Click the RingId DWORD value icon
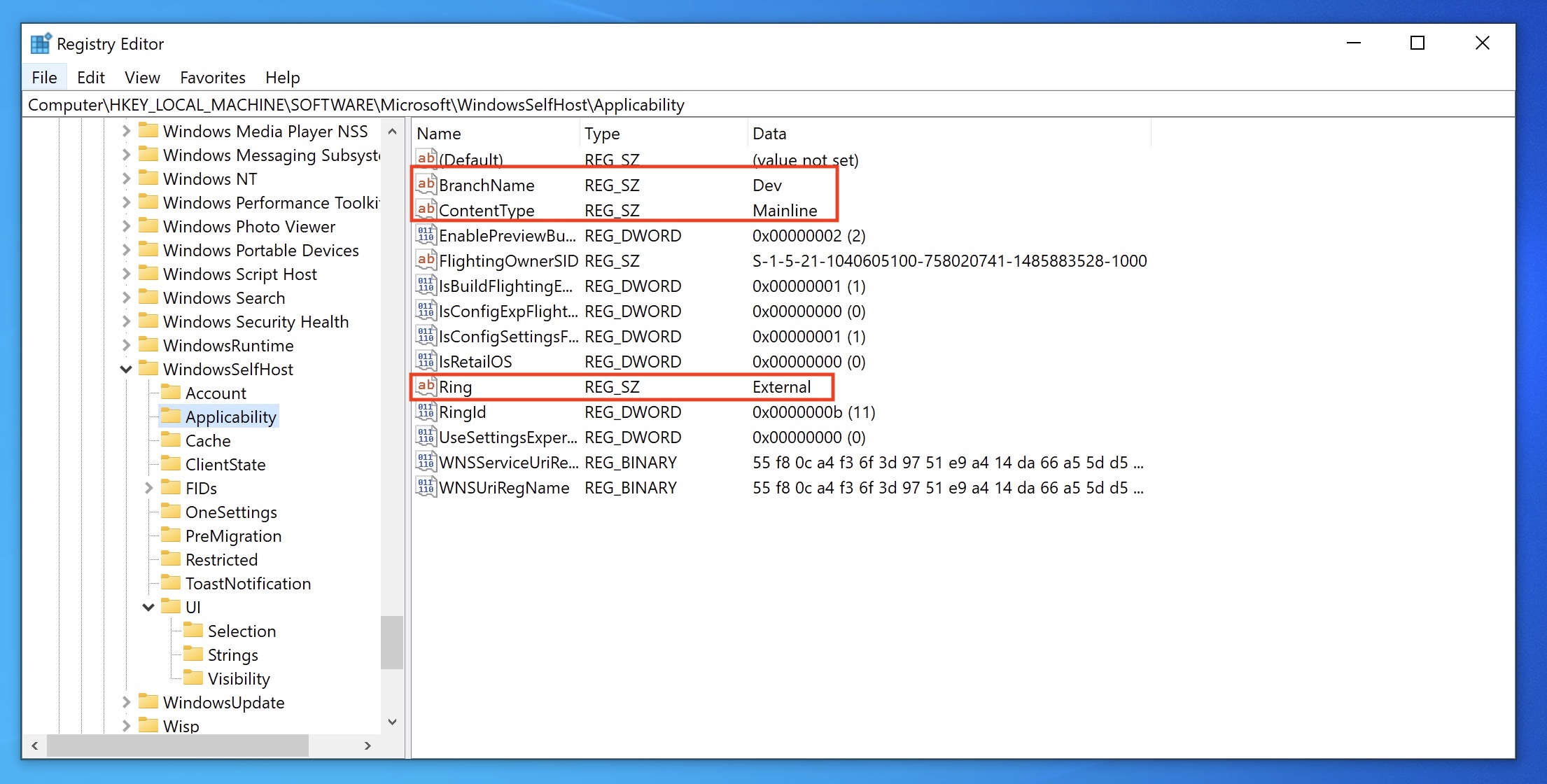The width and height of the screenshot is (1547, 784). pyautogui.click(x=426, y=412)
